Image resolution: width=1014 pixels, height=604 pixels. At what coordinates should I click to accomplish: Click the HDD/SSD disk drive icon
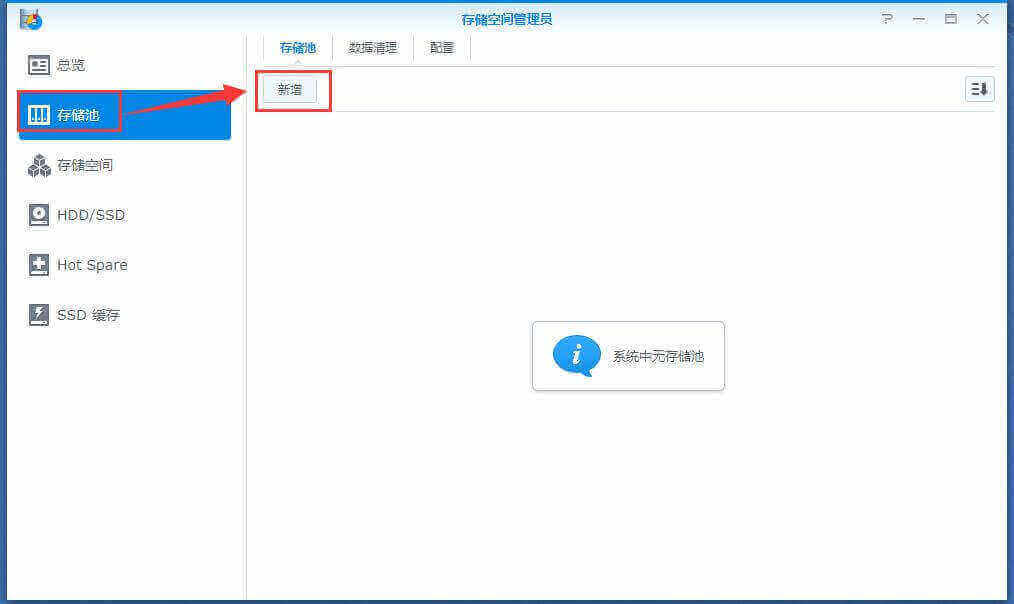[x=39, y=215]
